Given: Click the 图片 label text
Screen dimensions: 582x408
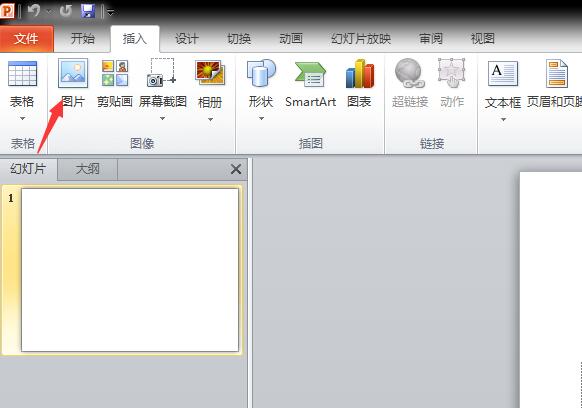Looking at the screenshot, I should pyautogui.click(x=73, y=101).
